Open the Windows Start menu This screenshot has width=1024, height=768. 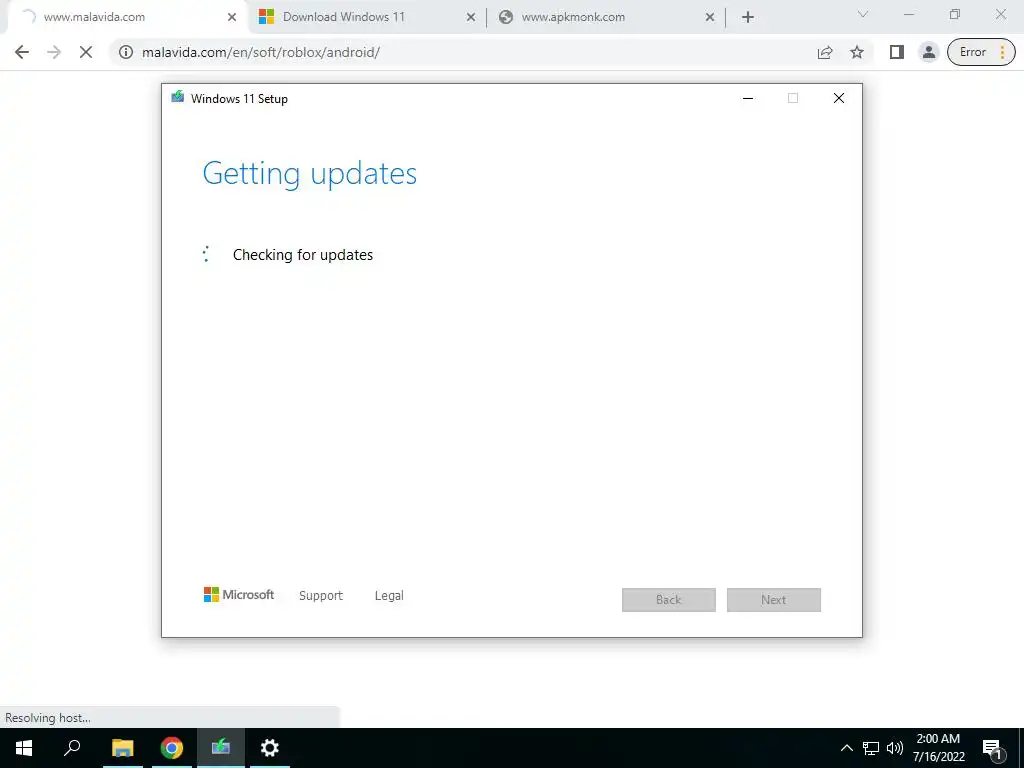point(24,748)
